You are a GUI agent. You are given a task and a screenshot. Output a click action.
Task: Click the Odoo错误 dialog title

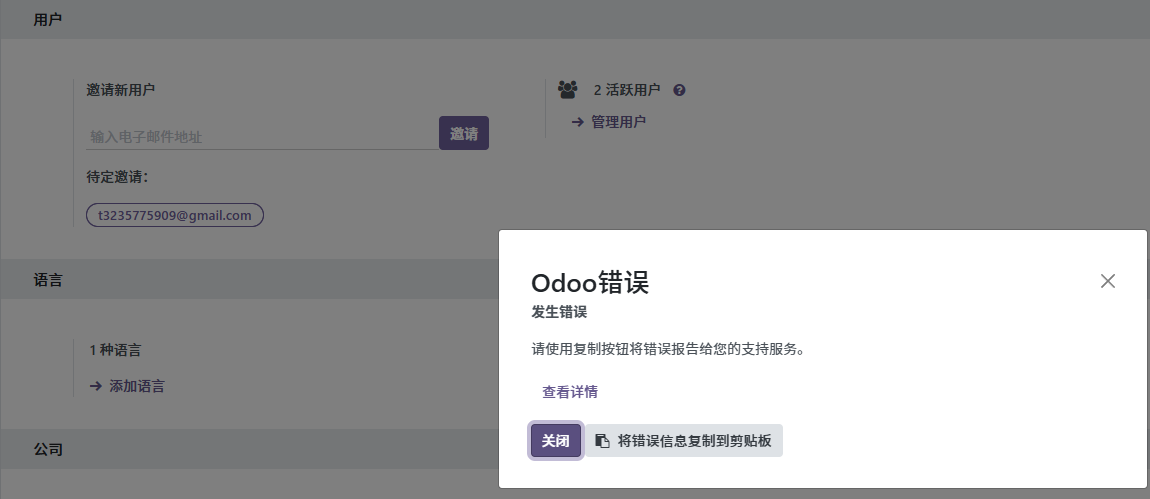coord(590,282)
